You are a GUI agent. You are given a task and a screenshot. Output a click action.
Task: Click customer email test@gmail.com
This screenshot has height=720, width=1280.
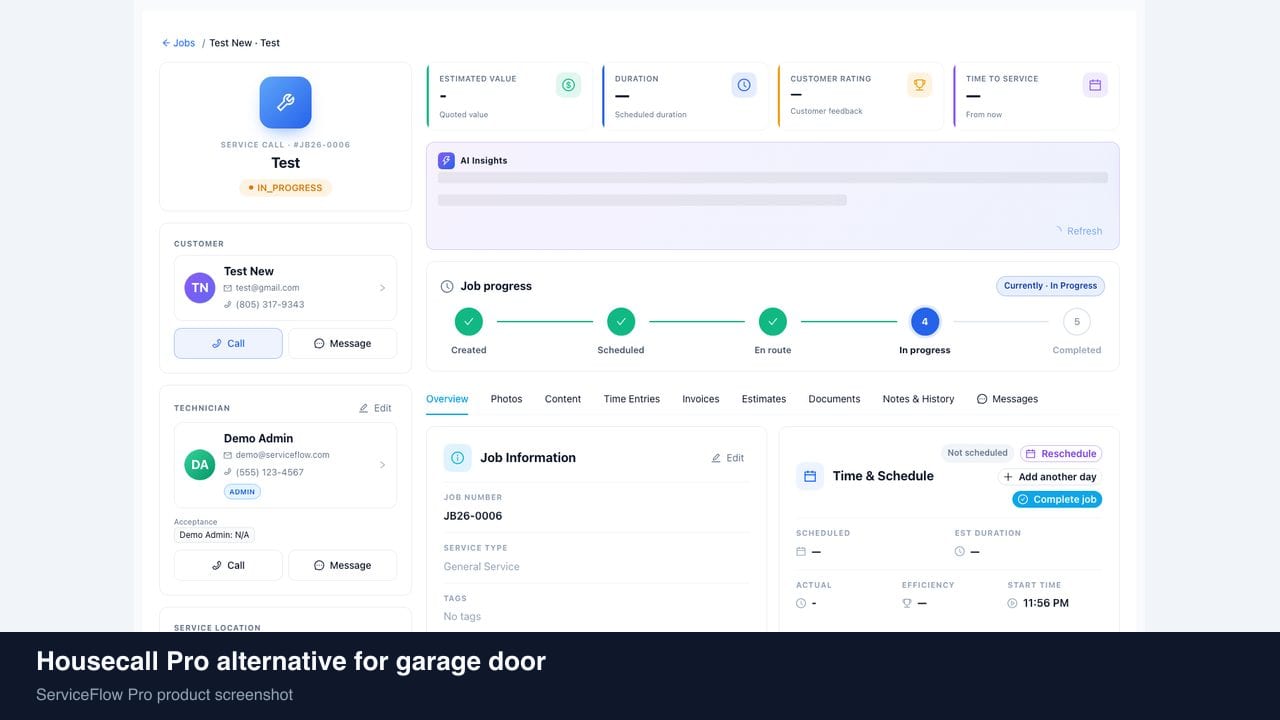point(267,288)
